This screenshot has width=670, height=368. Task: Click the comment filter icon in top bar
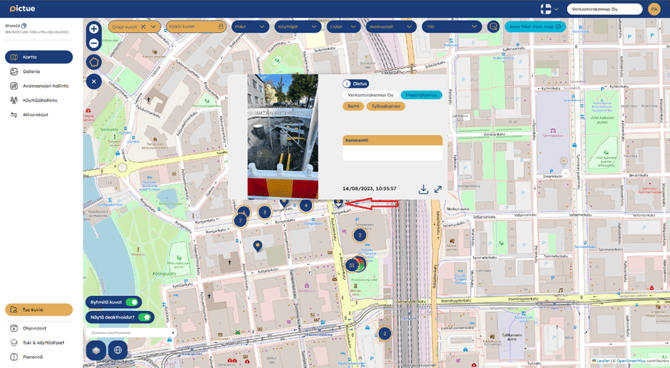(x=493, y=26)
